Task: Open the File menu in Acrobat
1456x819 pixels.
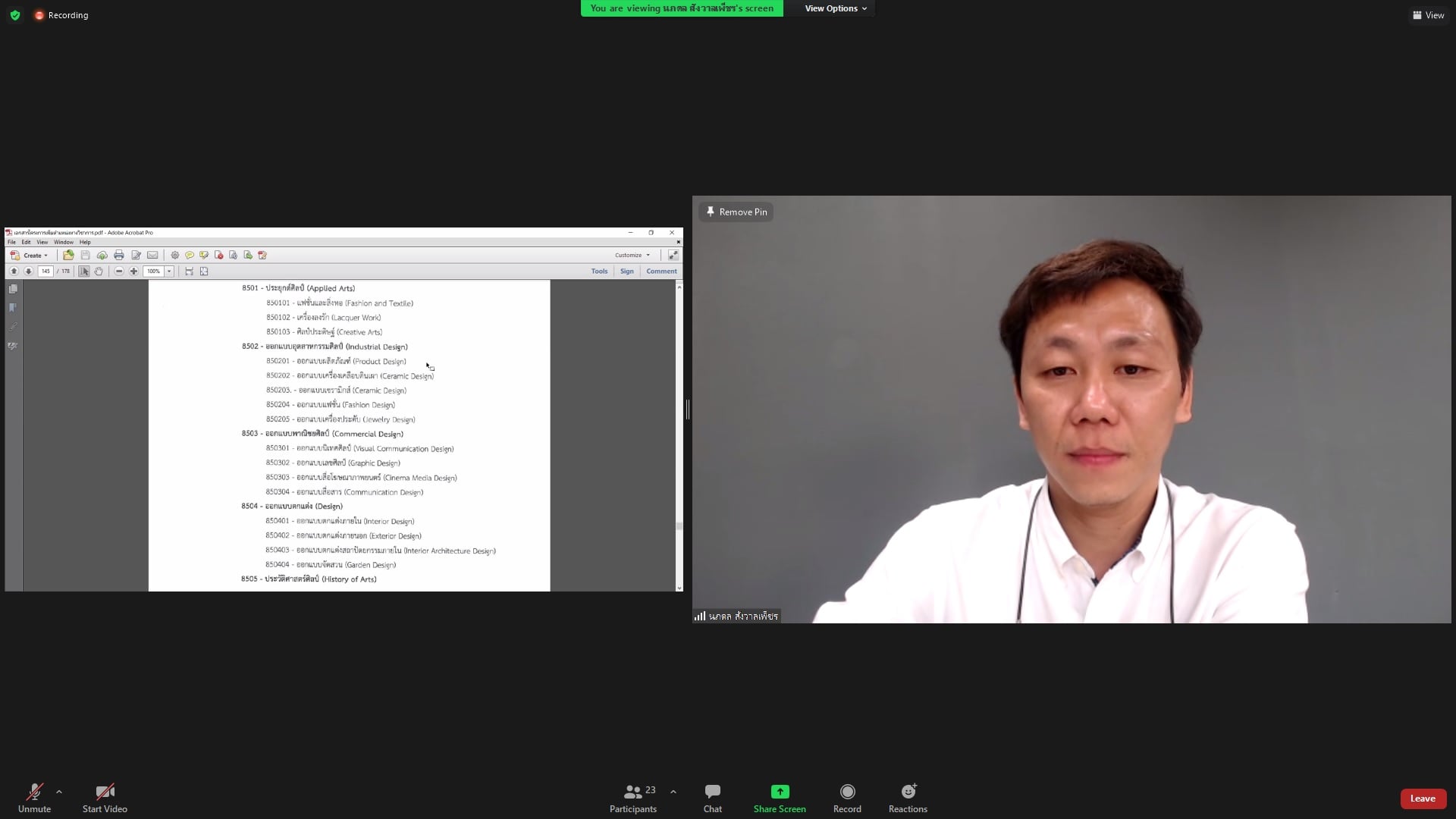Action: (x=11, y=243)
